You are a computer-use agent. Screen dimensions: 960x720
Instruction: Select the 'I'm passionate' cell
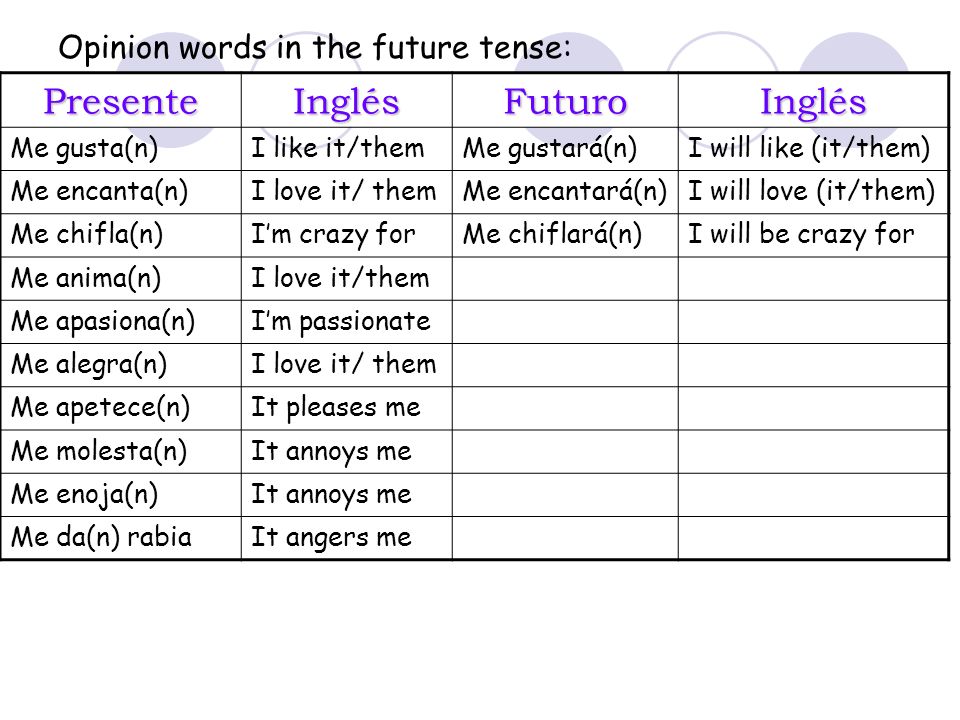click(347, 322)
